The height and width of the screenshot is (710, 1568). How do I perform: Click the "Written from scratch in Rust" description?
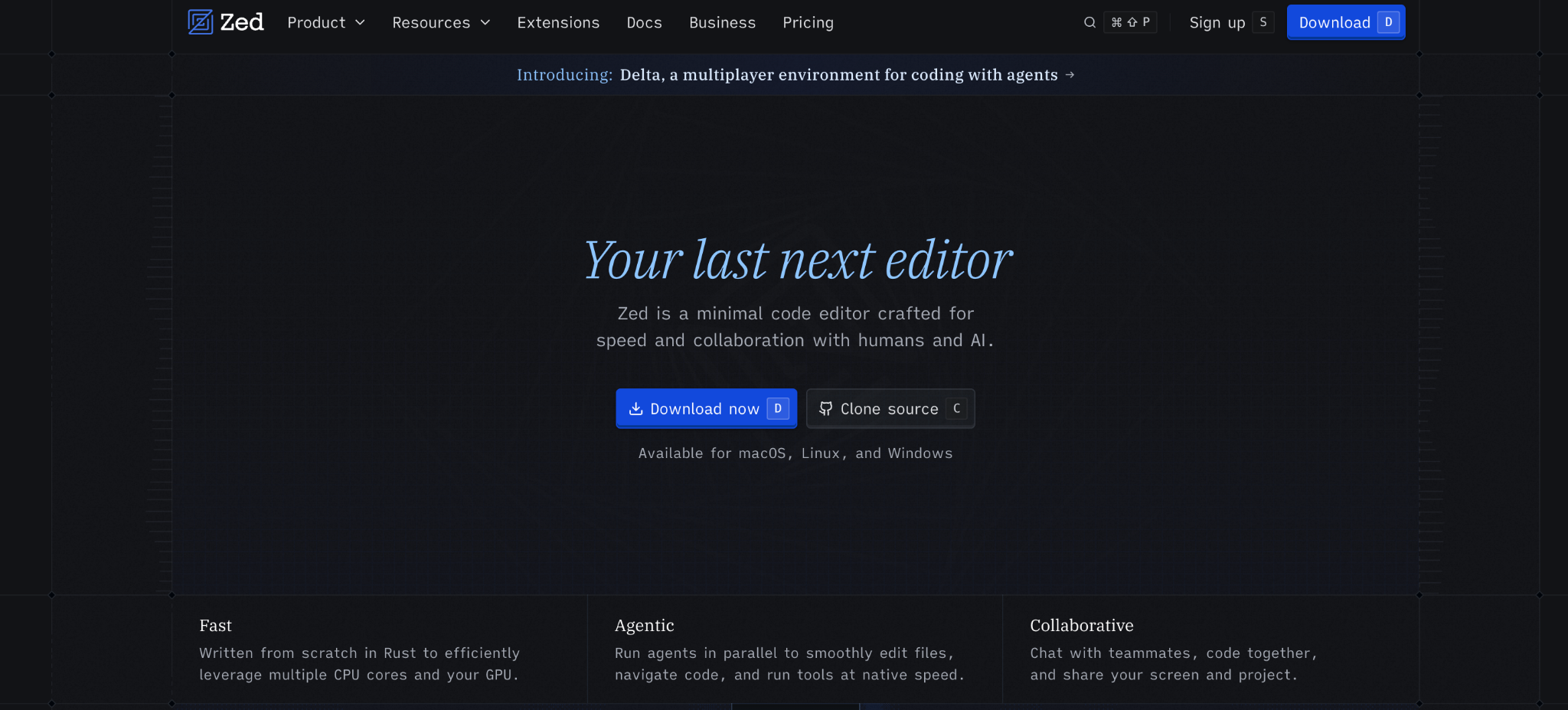tap(360, 664)
